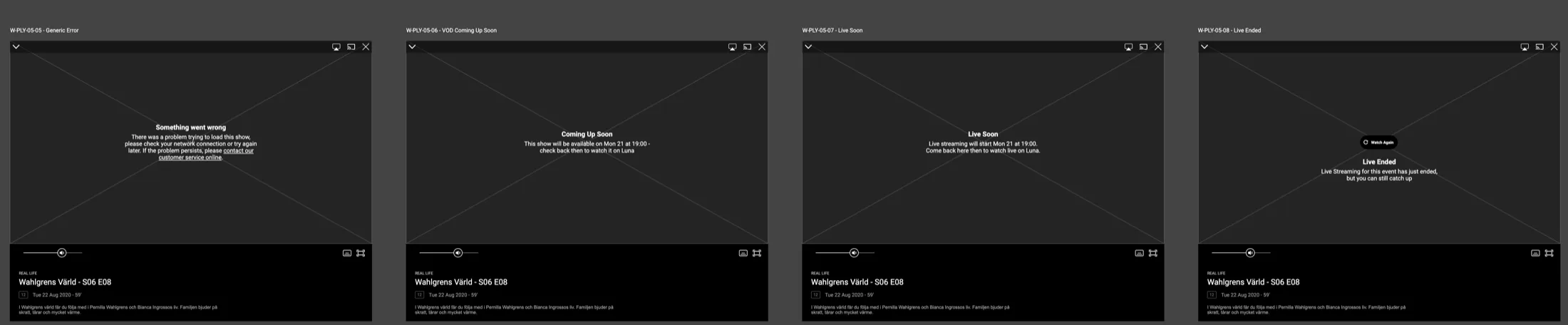Click Wahlgrens Värld title in Live Ended frame
This screenshot has height=325, width=1568.
coord(1254,282)
